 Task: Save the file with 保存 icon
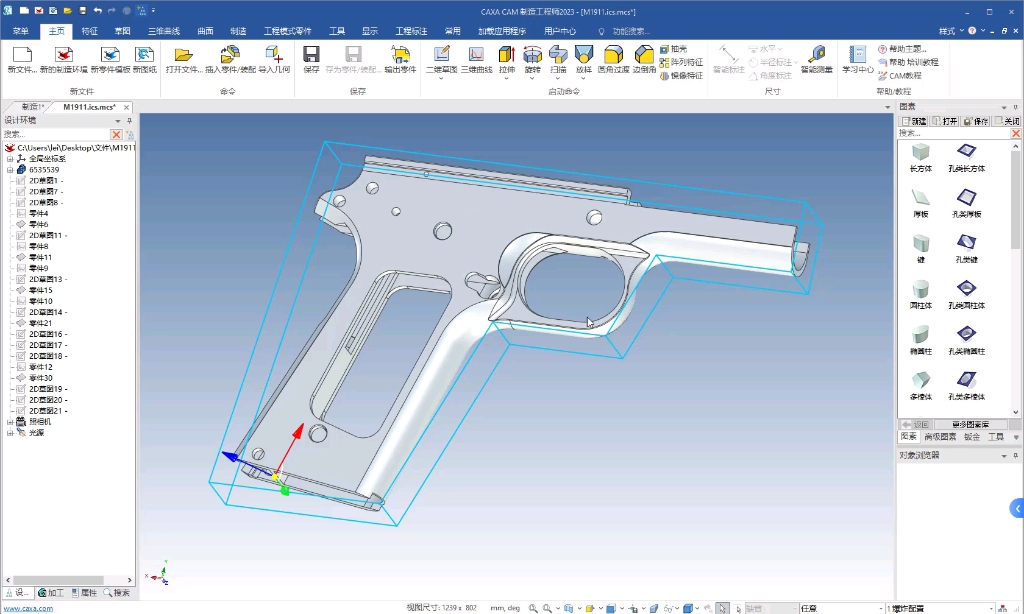click(x=312, y=59)
